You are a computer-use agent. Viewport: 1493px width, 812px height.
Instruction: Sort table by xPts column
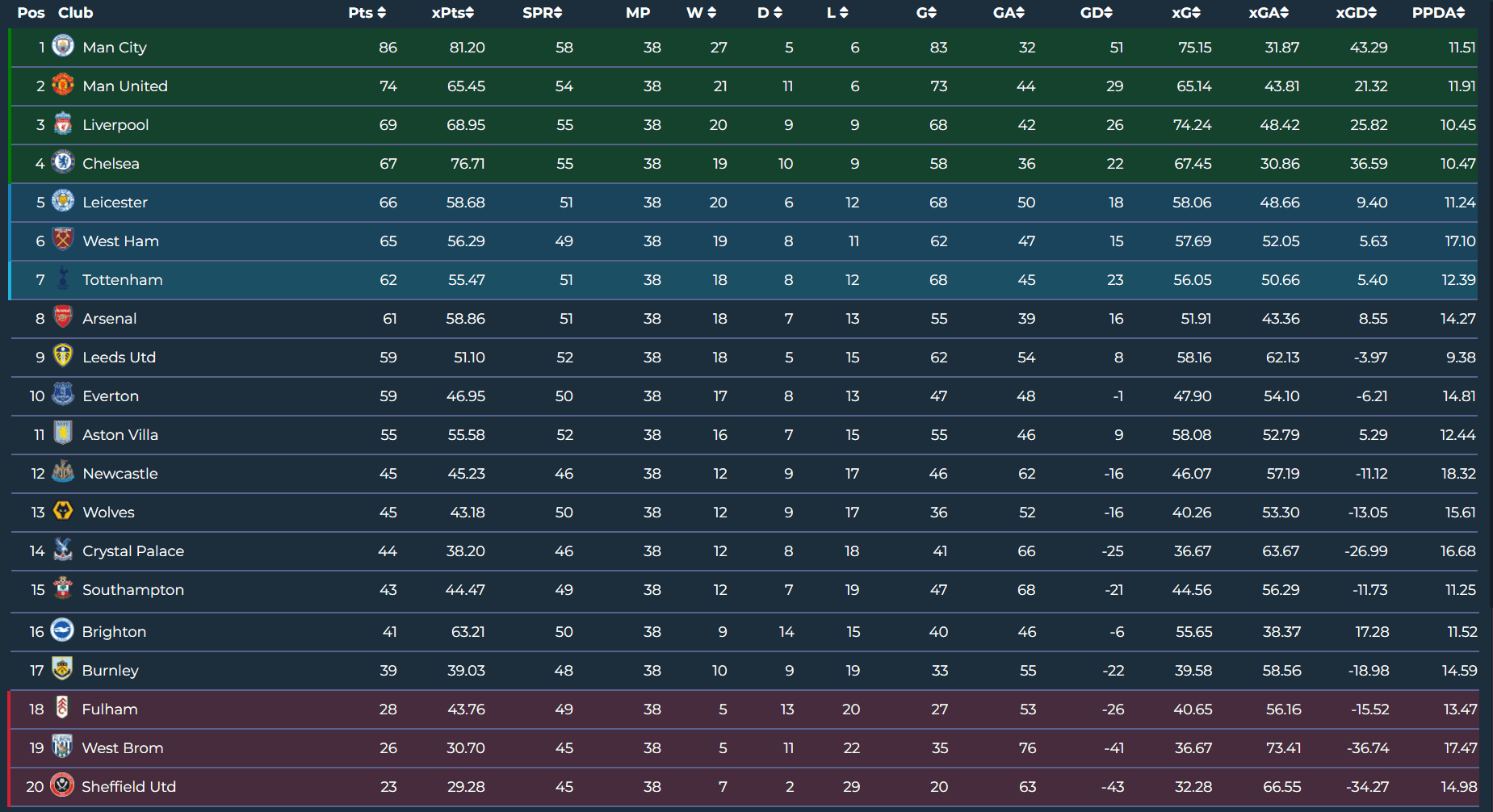453,13
